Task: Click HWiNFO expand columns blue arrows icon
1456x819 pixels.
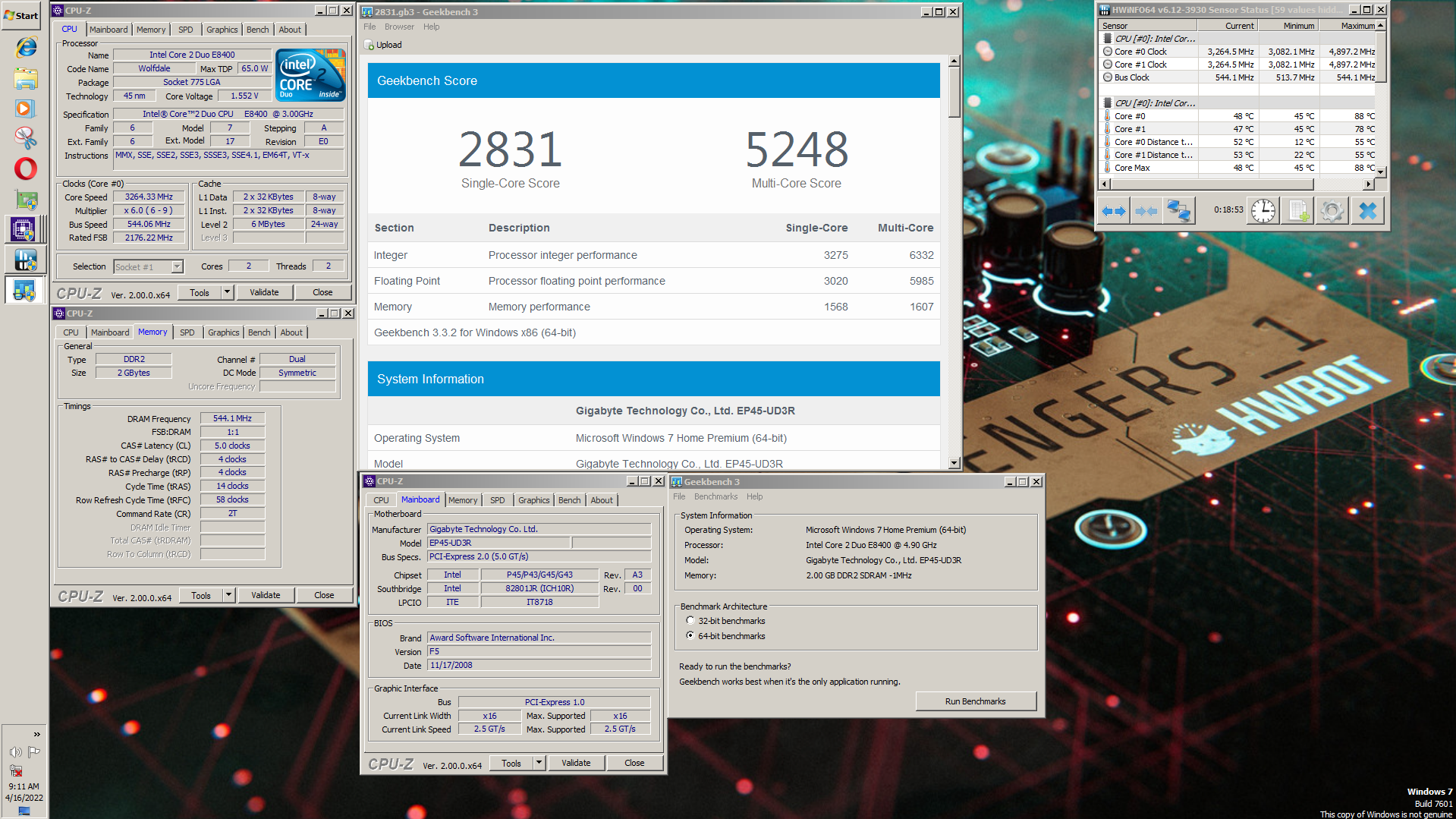Action: 1113,211
